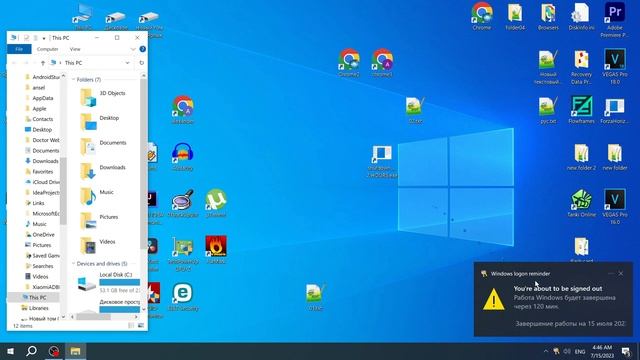The image size is (640, 360).
Task: Select Downloads in the navigation tree
Action: click(42, 161)
